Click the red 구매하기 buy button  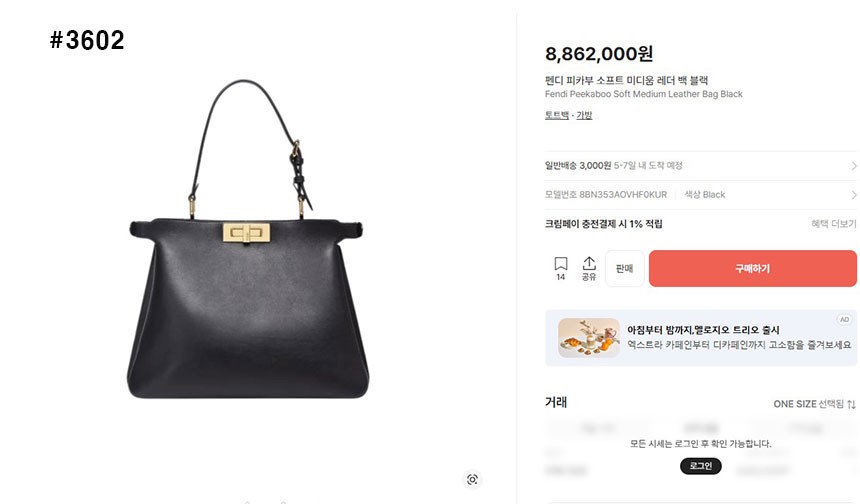click(752, 268)
